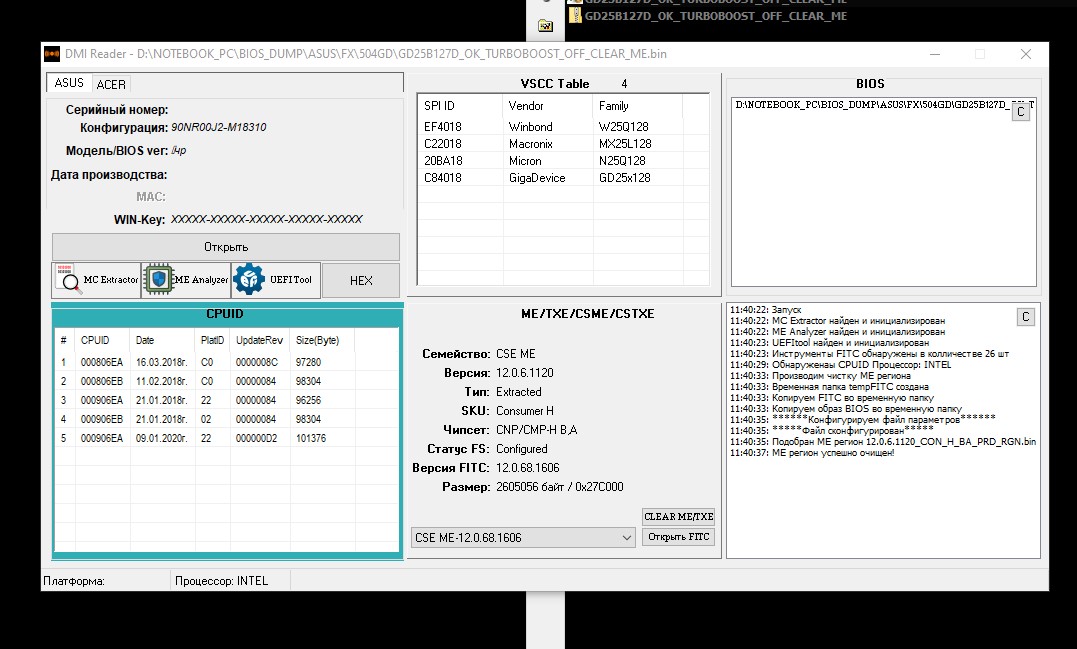This screenshot has height=649, width=1077.
Task: Click the FITC version 12.0.68.1606 value
Action: 528,468
